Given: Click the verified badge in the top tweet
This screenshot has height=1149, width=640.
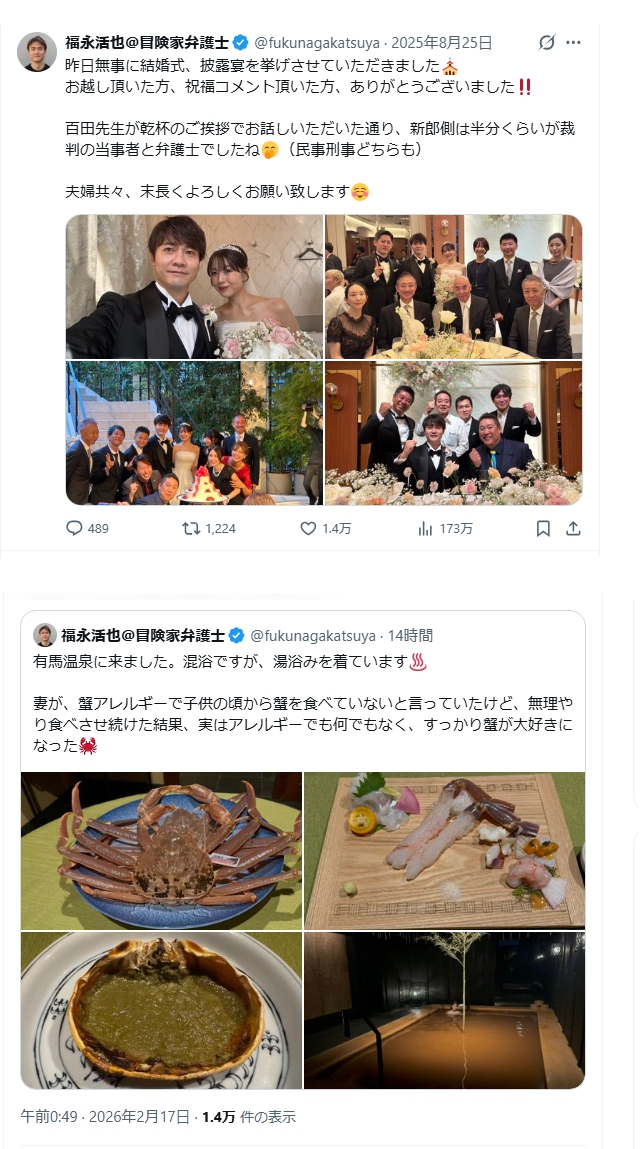Looking at the screenshot, I should coord(240,43).
